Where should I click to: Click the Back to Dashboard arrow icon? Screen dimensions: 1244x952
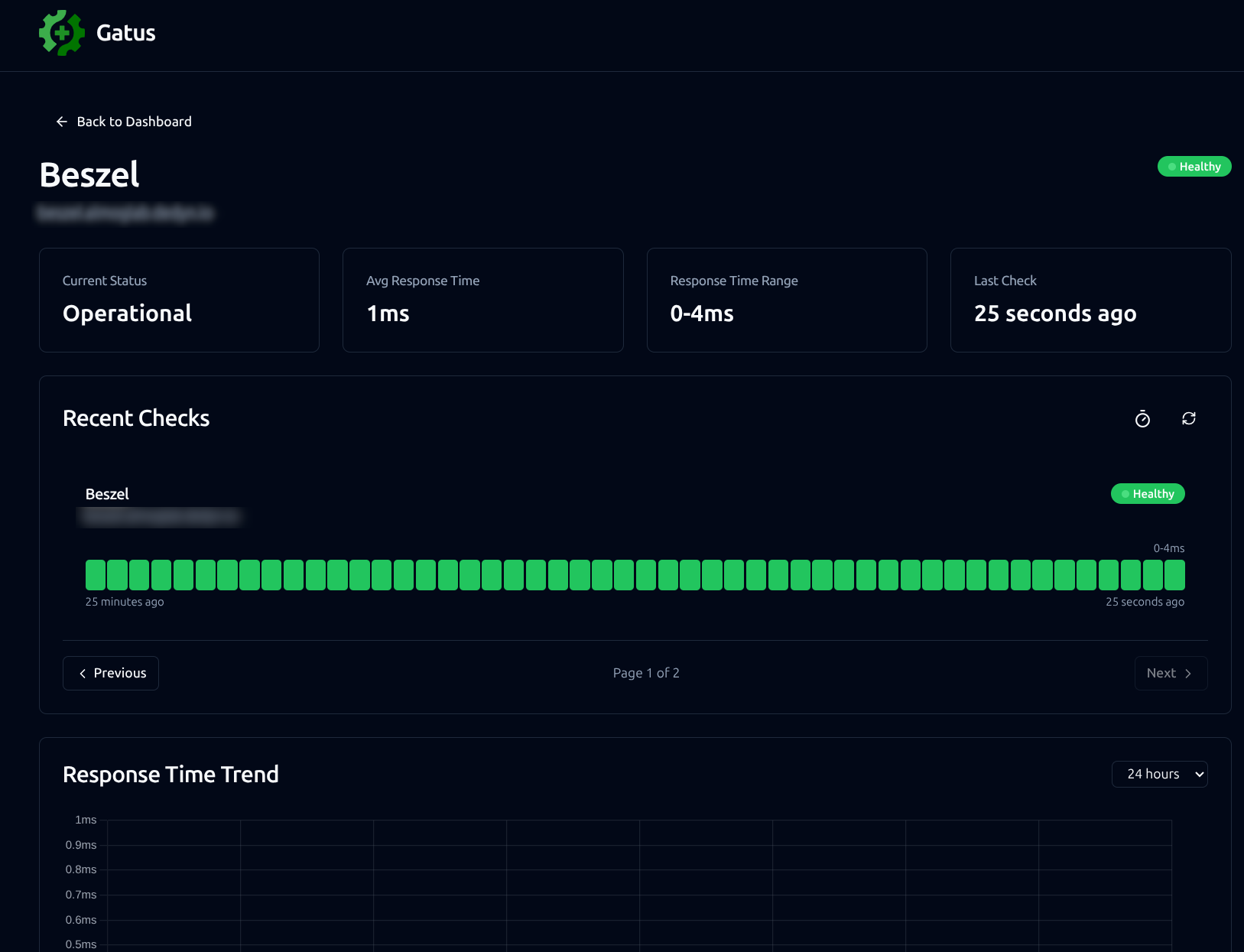[x=62, y=122]
